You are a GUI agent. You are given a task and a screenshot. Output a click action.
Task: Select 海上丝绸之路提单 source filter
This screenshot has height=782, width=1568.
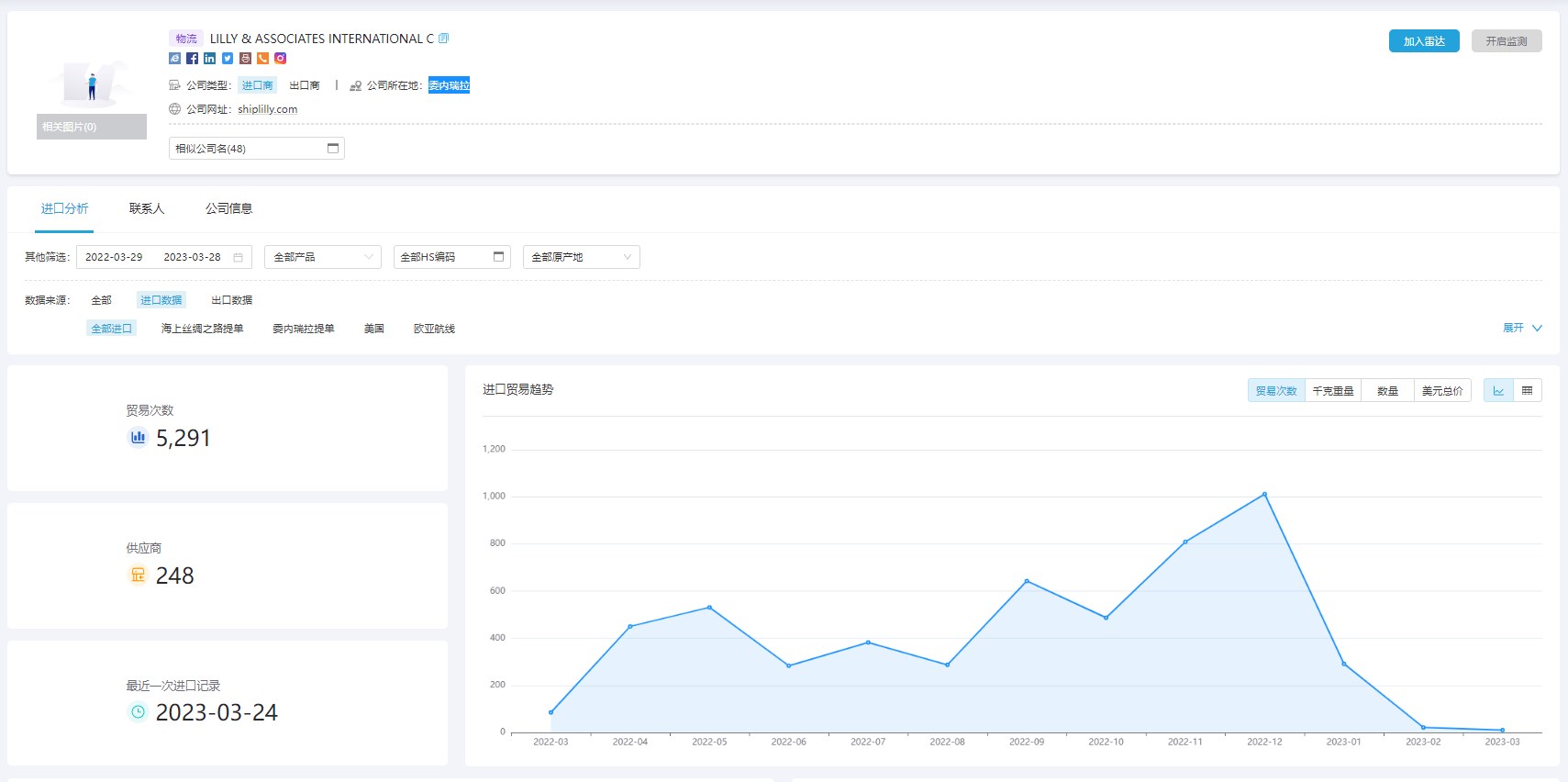[x=203, y=329]
